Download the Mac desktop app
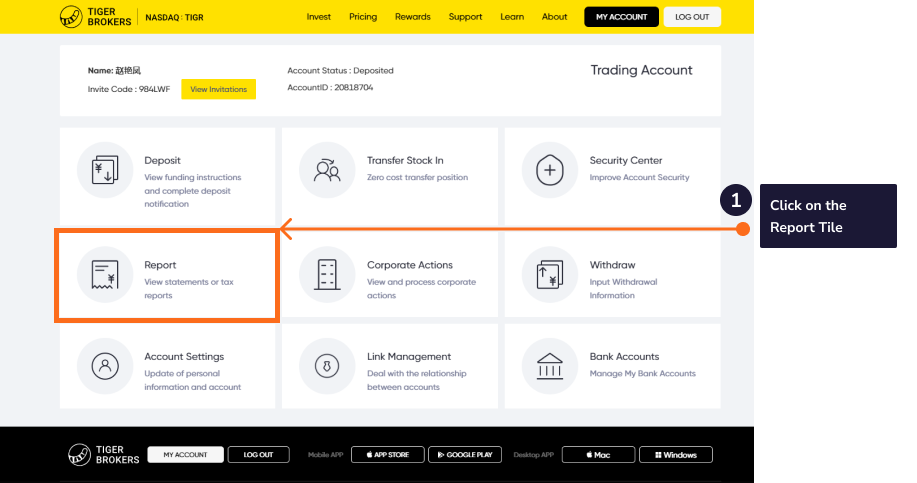Image resolution: width=917 pixels, height=483 pixels. [x=598, y=455]
